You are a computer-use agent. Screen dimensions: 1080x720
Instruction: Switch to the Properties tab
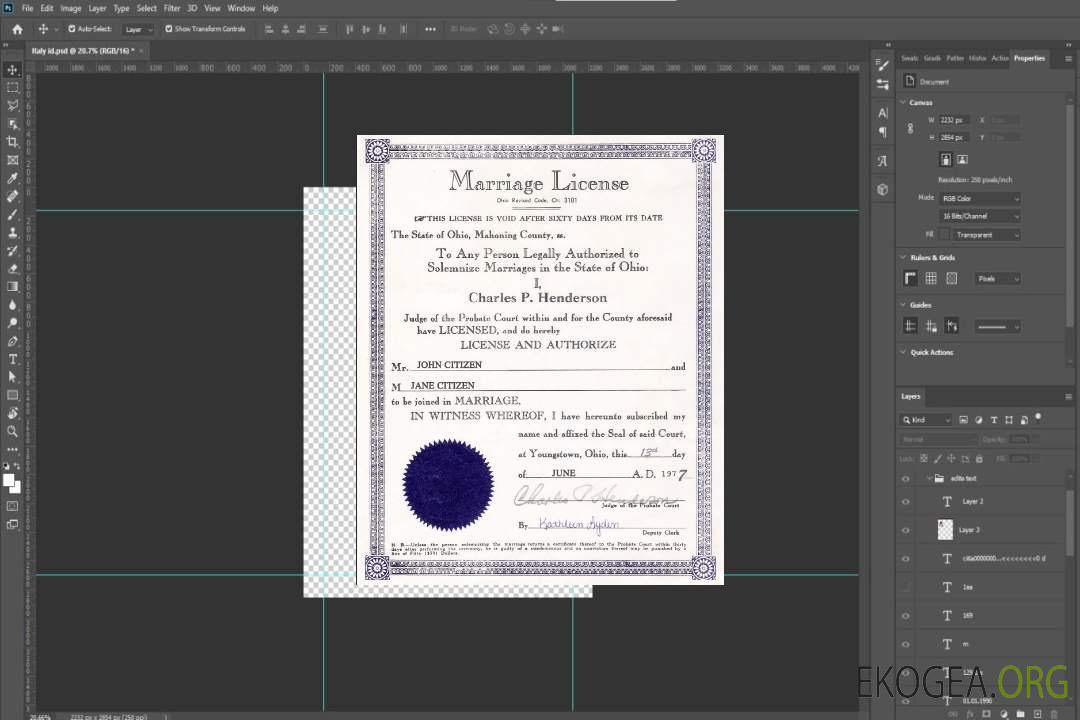tap(1029, 58)
